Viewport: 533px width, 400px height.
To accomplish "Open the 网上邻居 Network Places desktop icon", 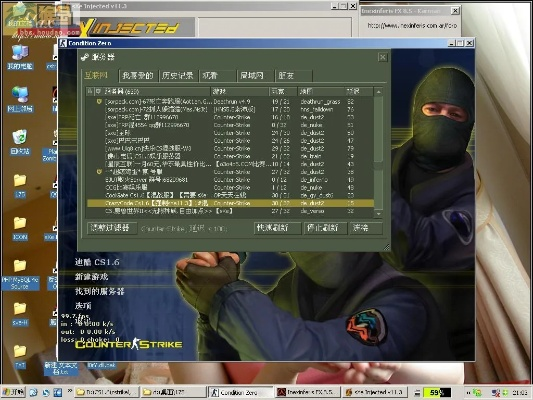I will click(20, 99).
